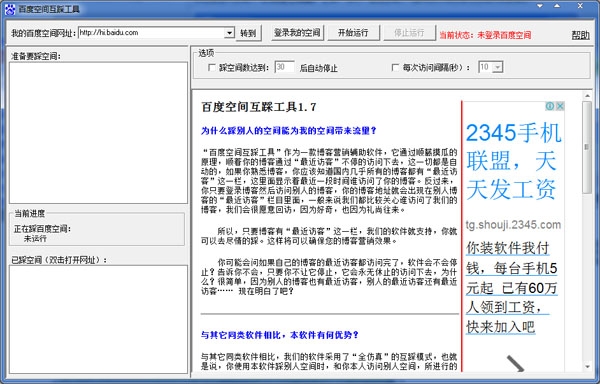Open the visit interval seconds dropdown
Viewport: 600px width, 384px height.
[497, 67]
